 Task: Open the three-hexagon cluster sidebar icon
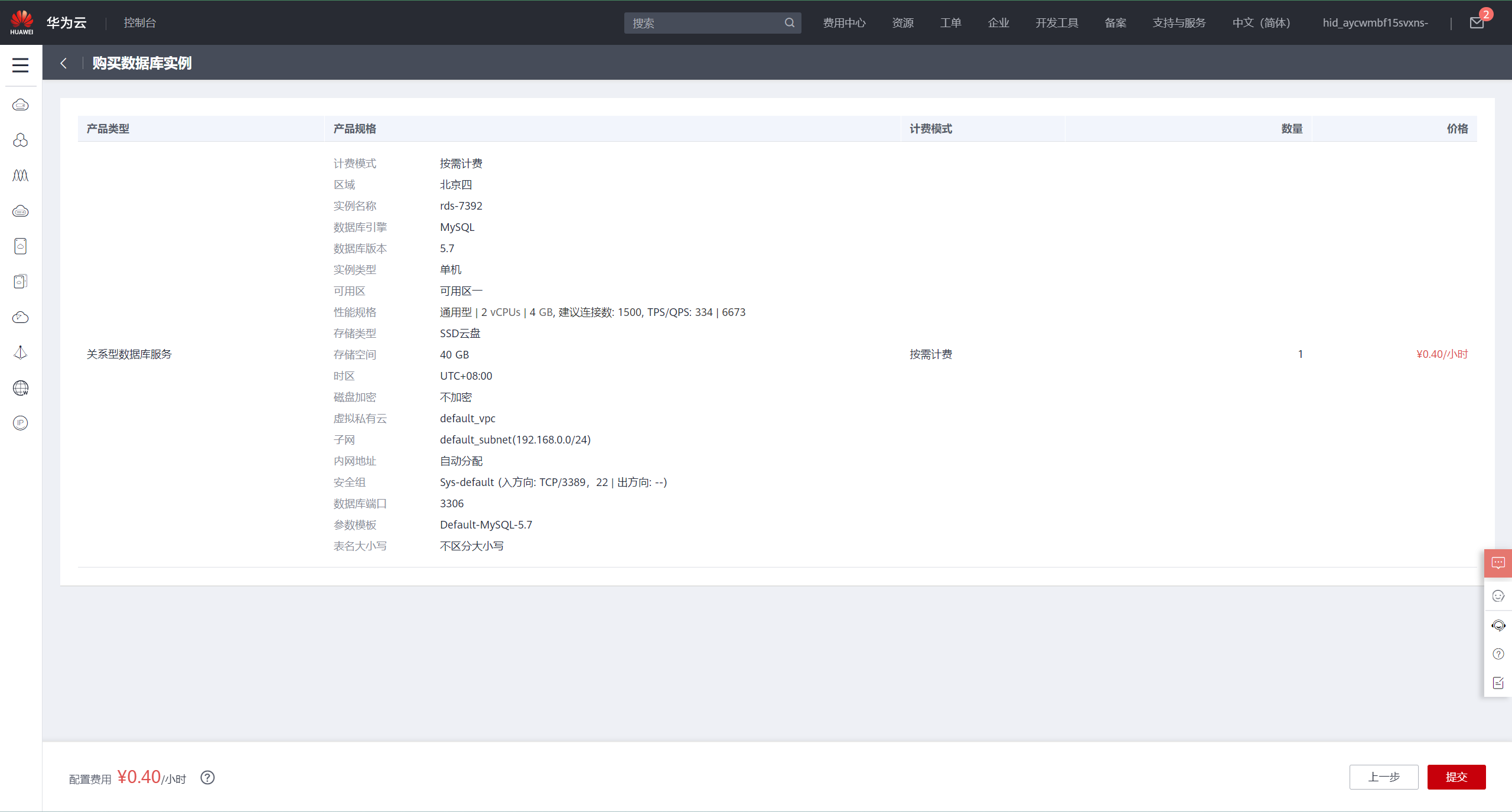[21, 140]
